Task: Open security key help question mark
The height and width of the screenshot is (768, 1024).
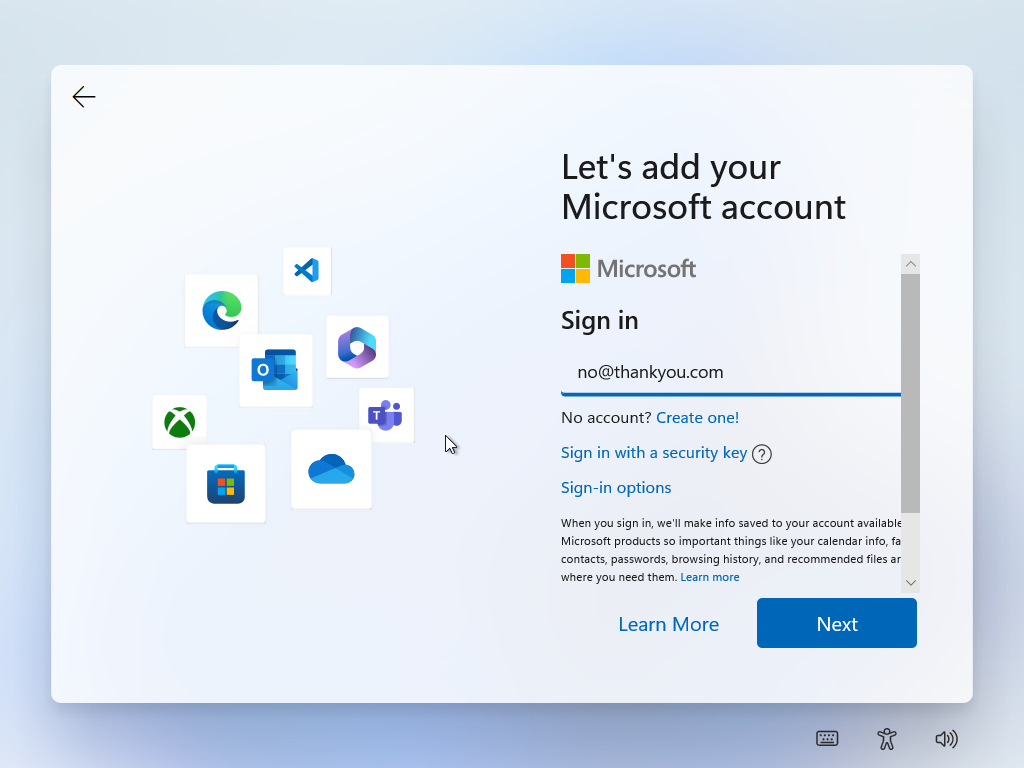Action: click(x=761, y=454)
